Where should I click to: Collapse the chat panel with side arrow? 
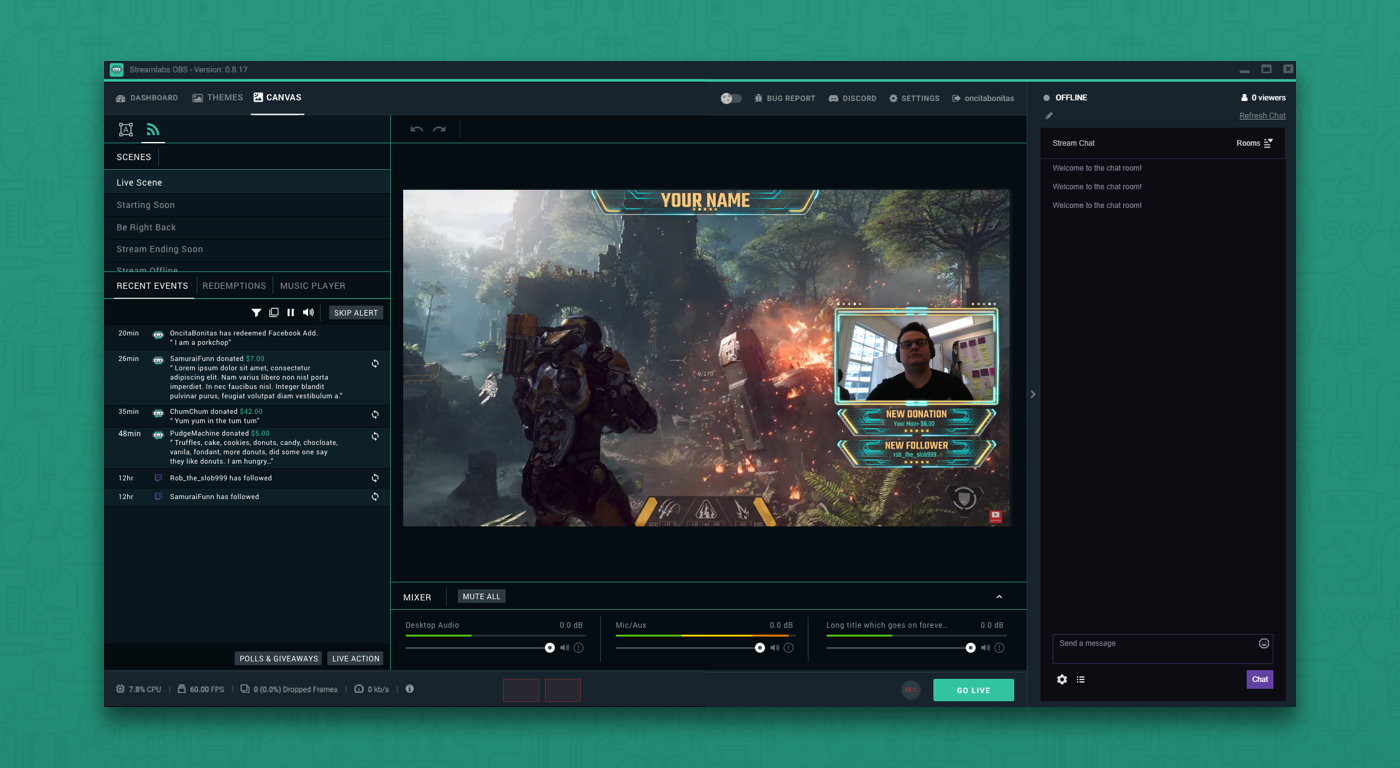(x=1033, y=394)
